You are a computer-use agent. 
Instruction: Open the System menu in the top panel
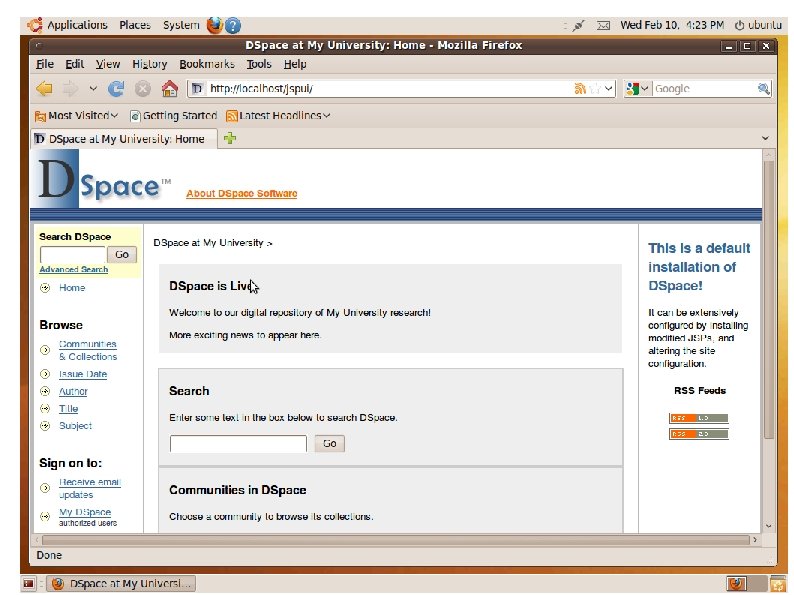(x=181, y=25)
